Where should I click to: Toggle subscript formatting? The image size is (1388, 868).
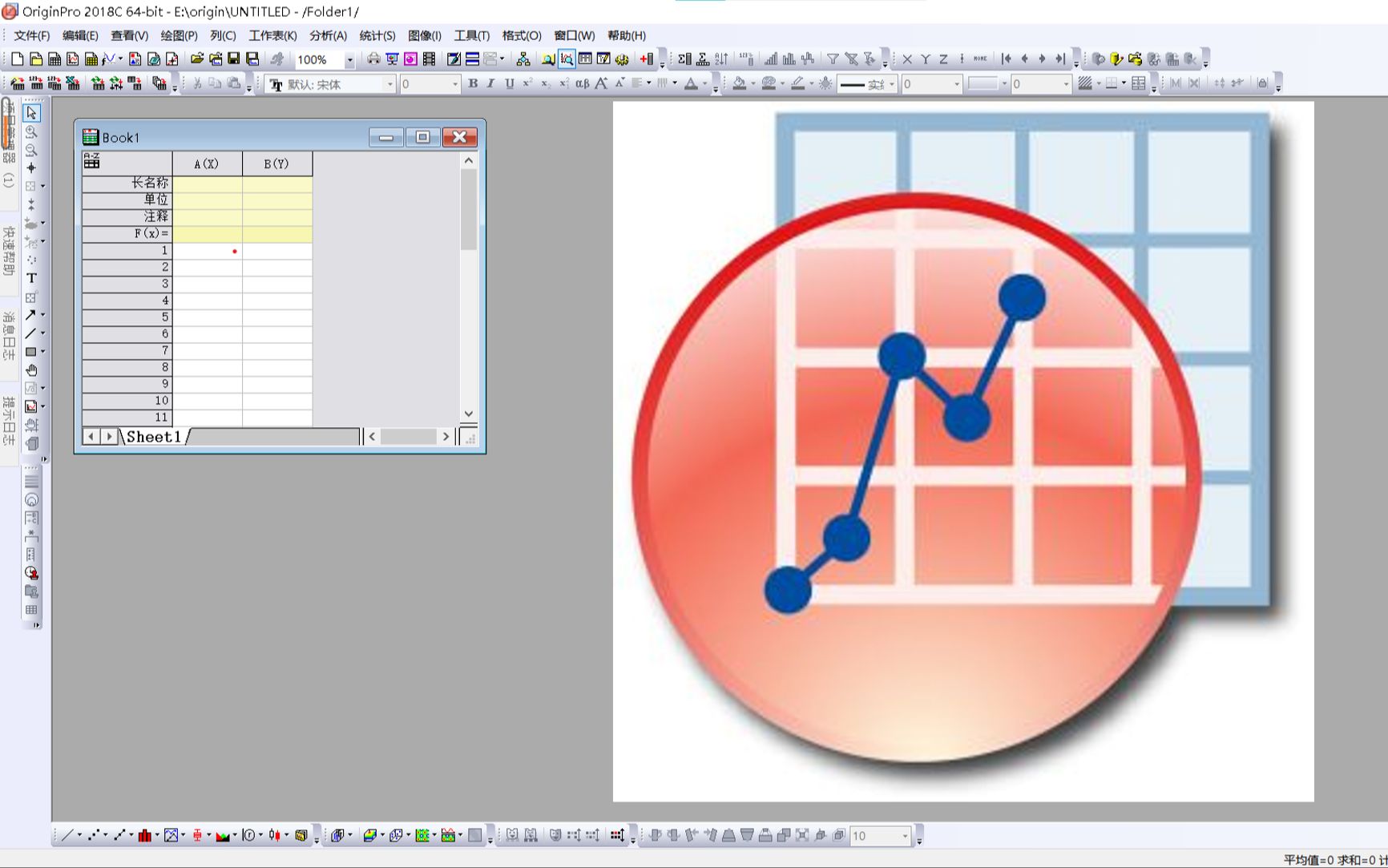[545, 83]
